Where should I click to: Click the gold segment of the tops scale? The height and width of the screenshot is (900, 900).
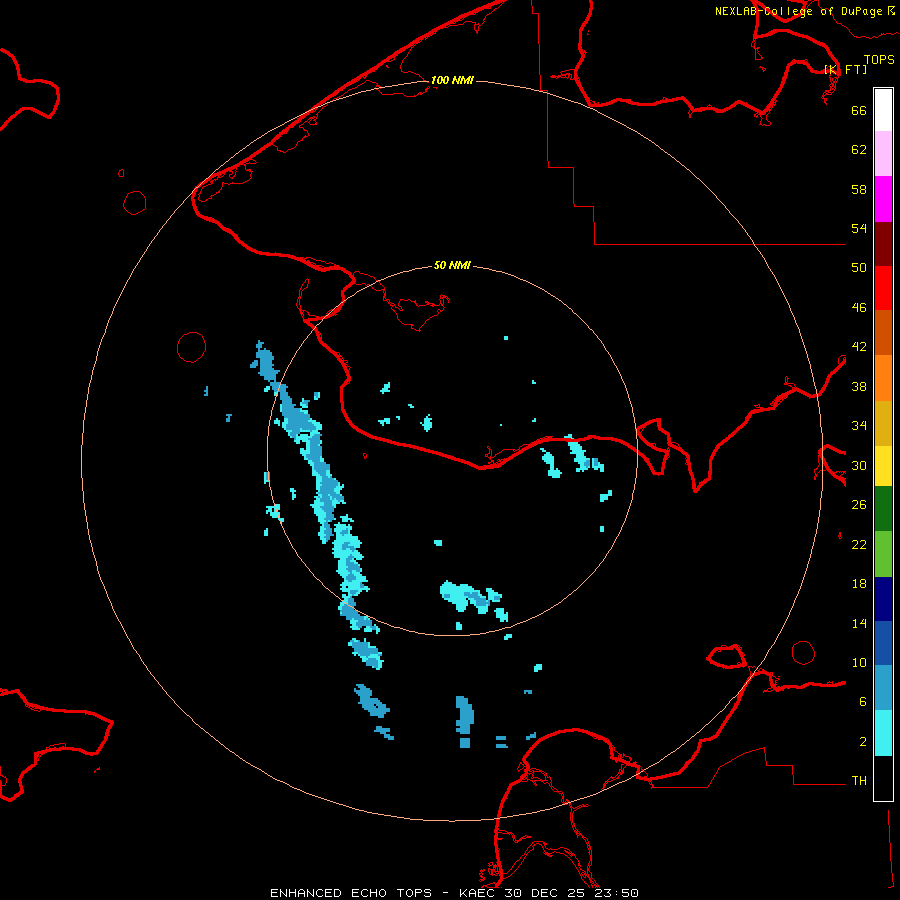(x=883, y=423)
